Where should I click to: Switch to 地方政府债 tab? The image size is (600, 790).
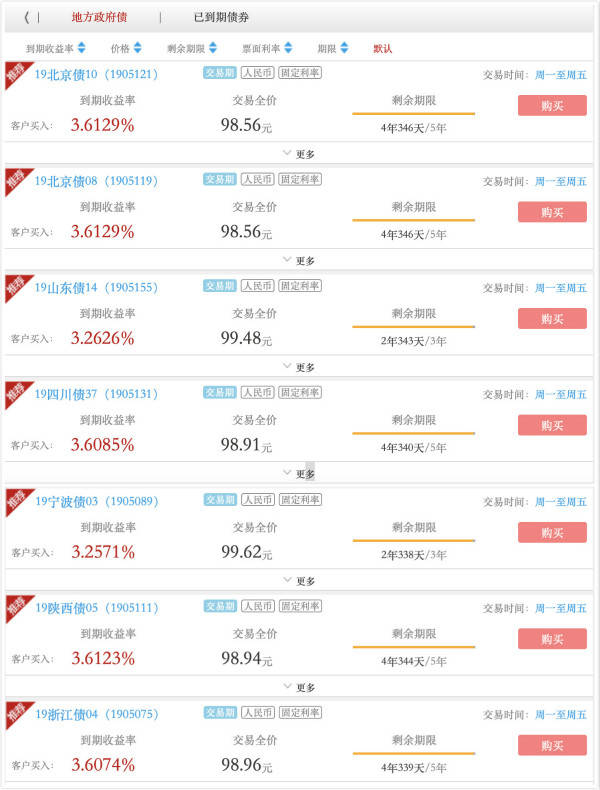[99, 17]
